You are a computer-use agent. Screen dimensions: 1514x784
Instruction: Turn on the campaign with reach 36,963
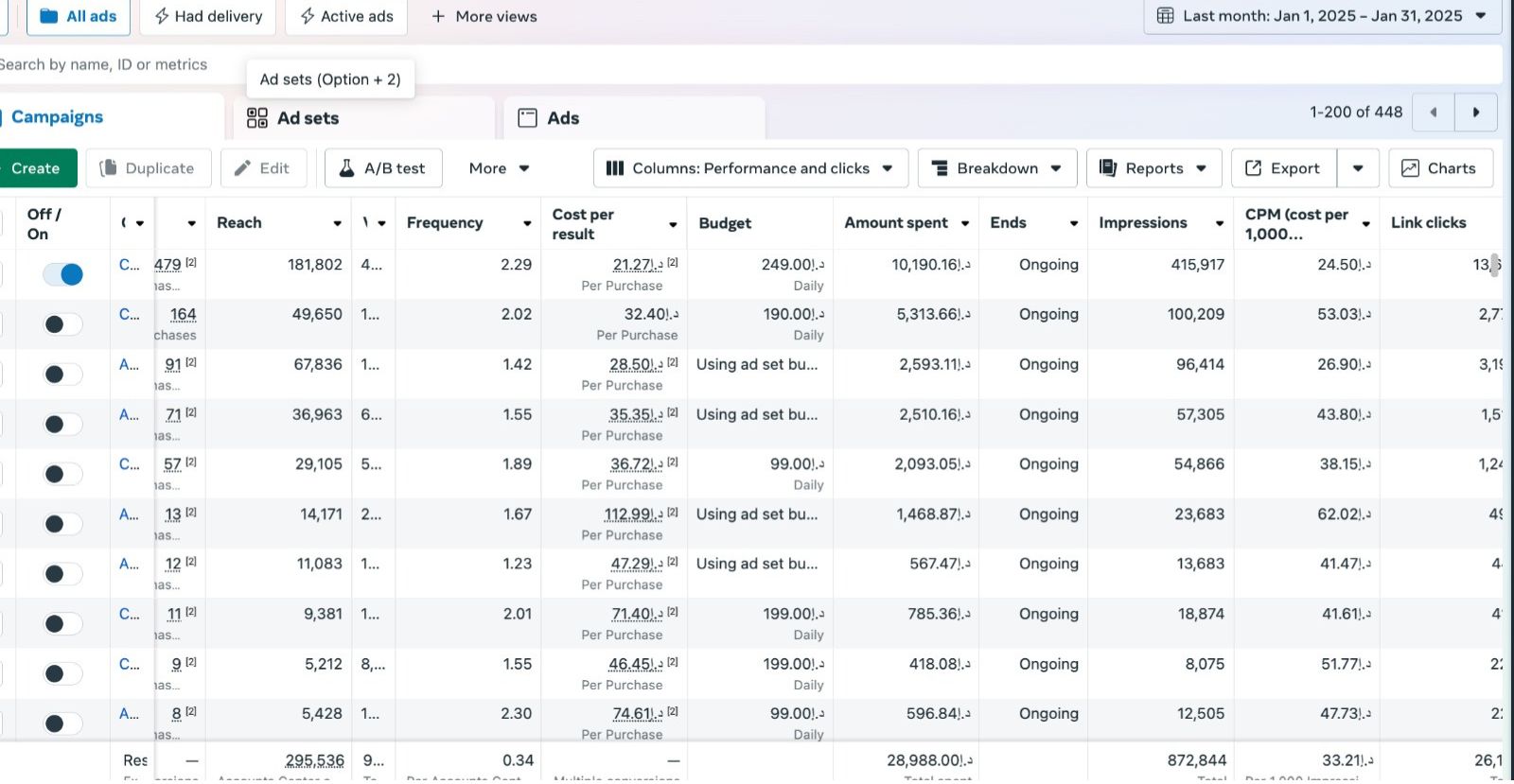(x=63, y=425)
